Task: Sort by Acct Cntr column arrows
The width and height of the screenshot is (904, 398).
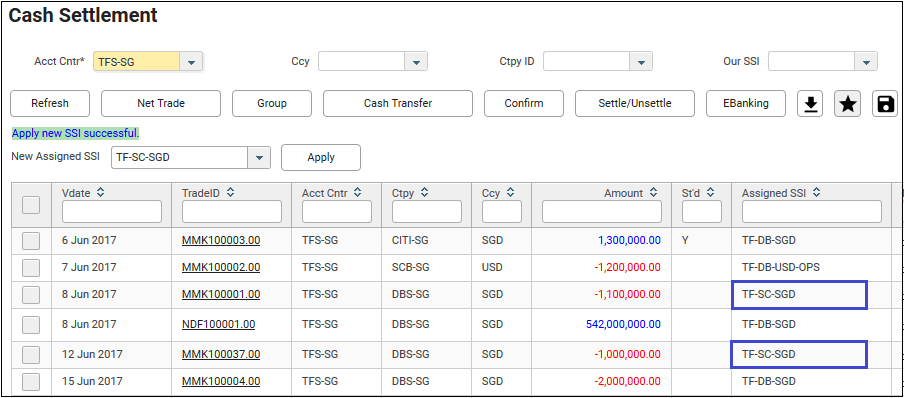Action: point(357,193)
